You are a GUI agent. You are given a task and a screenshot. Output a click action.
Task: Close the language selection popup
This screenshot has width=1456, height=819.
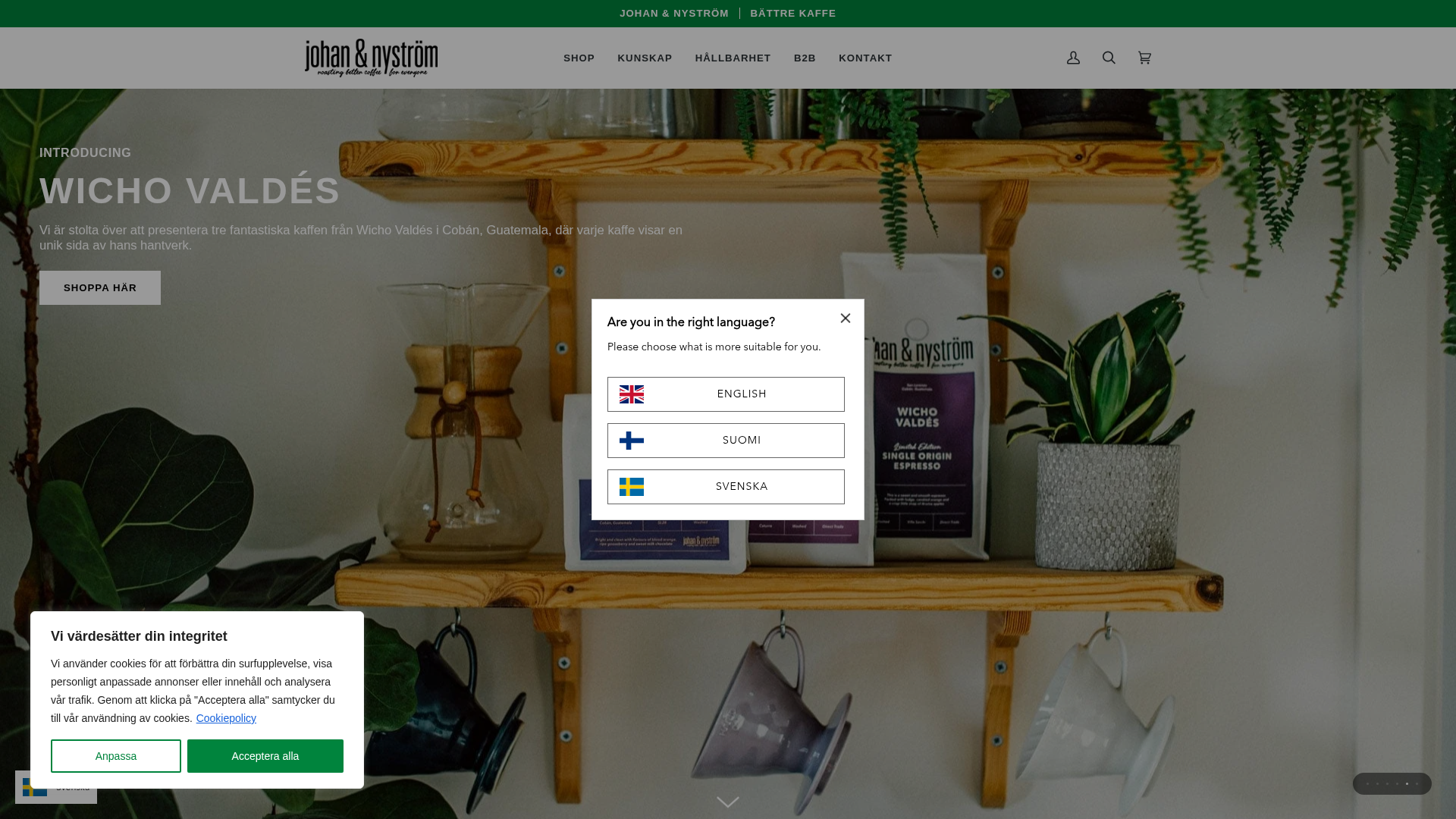tap(846, 318)
